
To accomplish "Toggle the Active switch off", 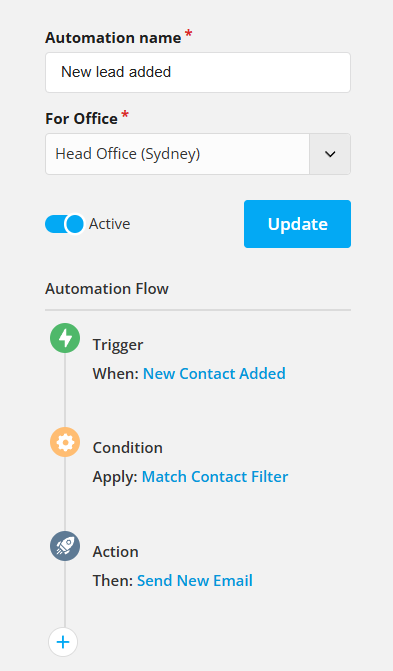I will click(x=64, y=224).
